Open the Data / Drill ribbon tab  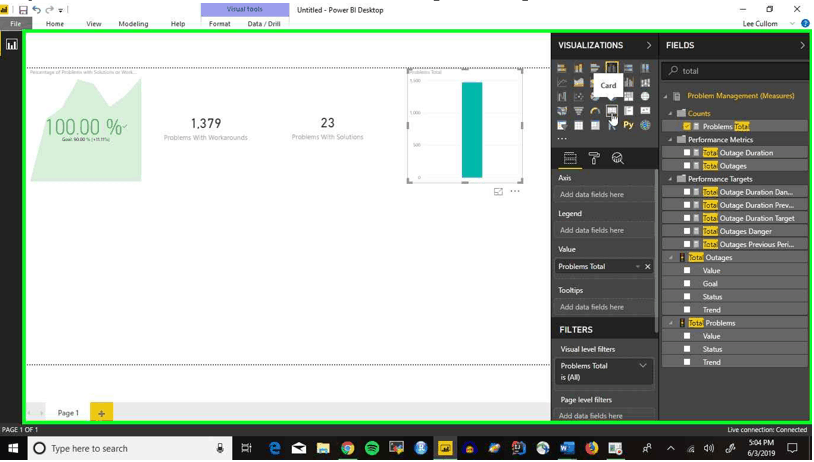click(264, 23)
